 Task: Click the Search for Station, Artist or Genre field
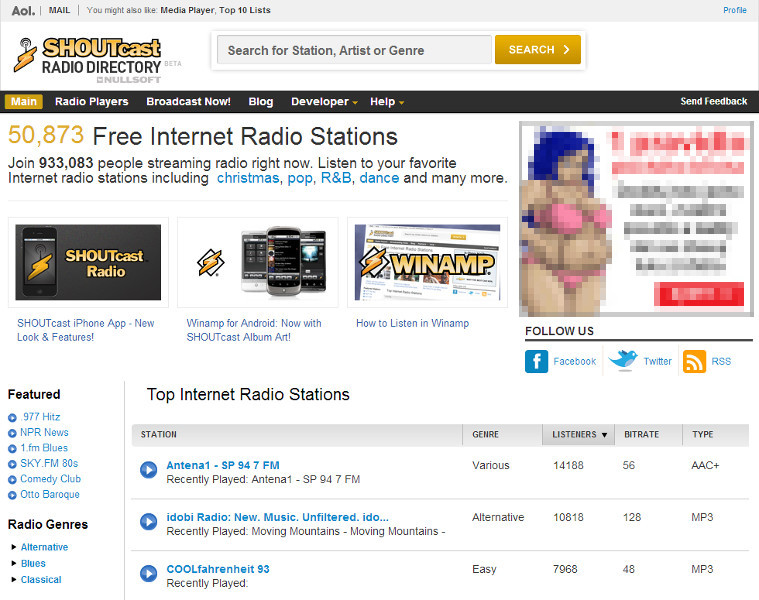(x=354, y=49)
